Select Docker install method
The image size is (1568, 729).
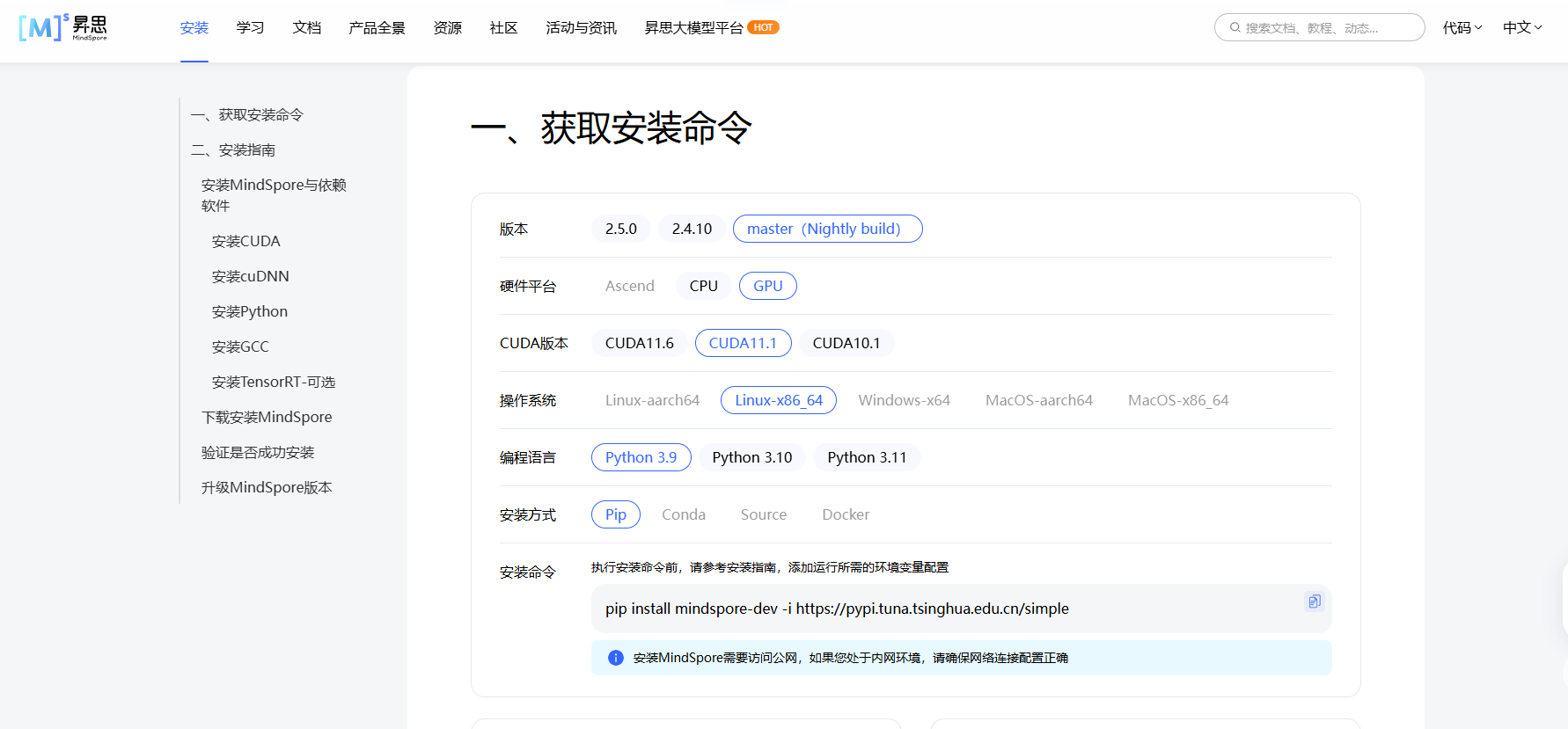[846, 514]
